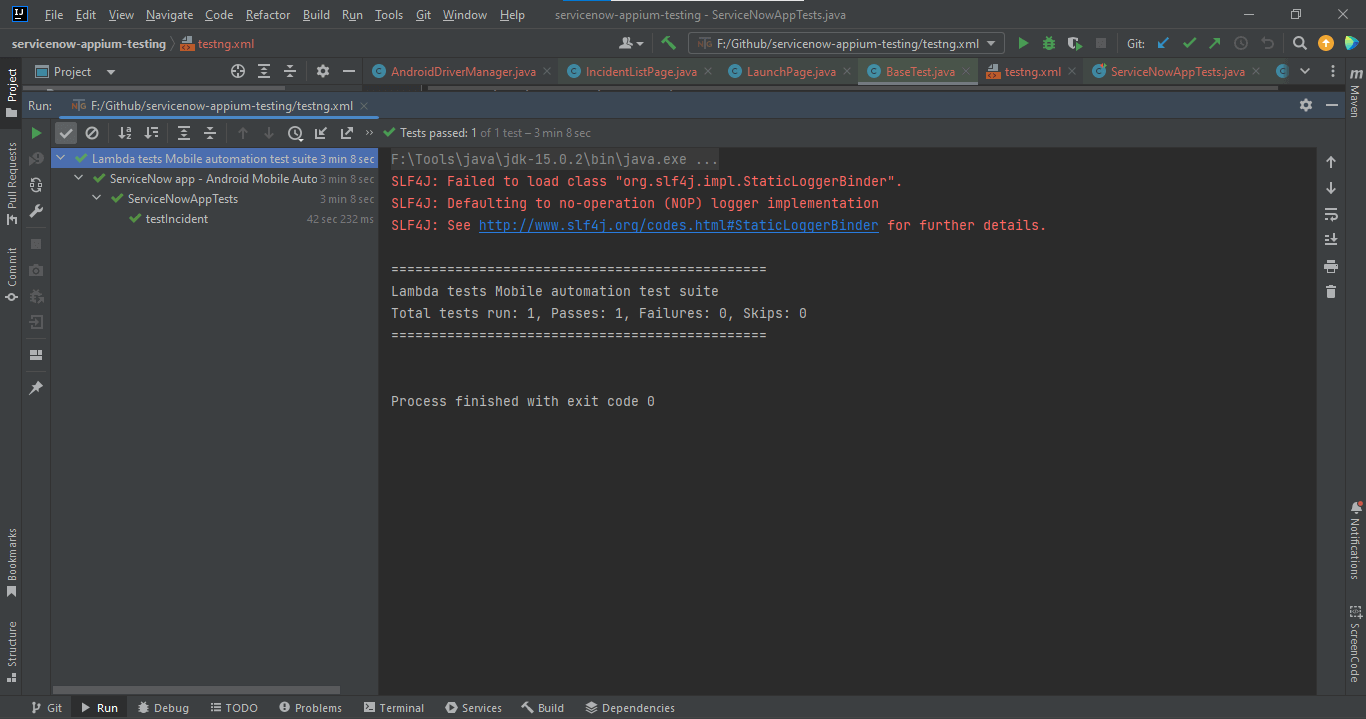The height and width of the screenshot is (719, 1366).
Task: Run the testng.xml configuration with the green arrow
Action: pyautogui.click(x=1022, y=43)
